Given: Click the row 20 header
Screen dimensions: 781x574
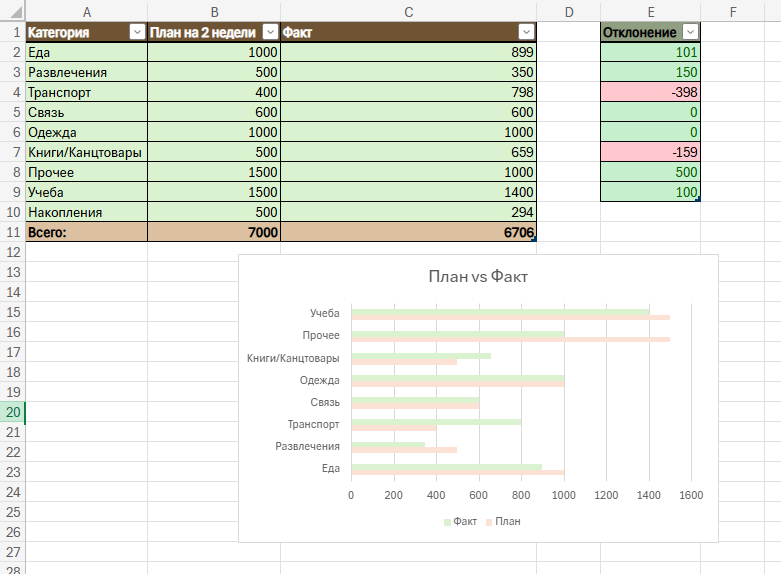Looking at the screenshot, I should 12,412.
